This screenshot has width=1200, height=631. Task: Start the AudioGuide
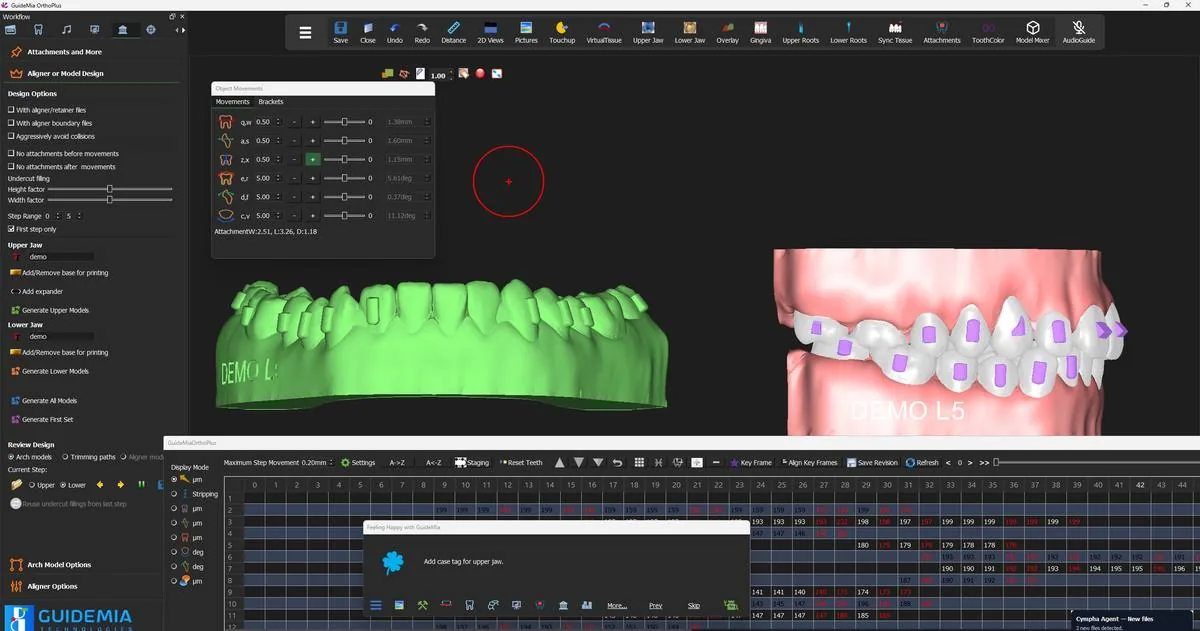coord(1079,32)
